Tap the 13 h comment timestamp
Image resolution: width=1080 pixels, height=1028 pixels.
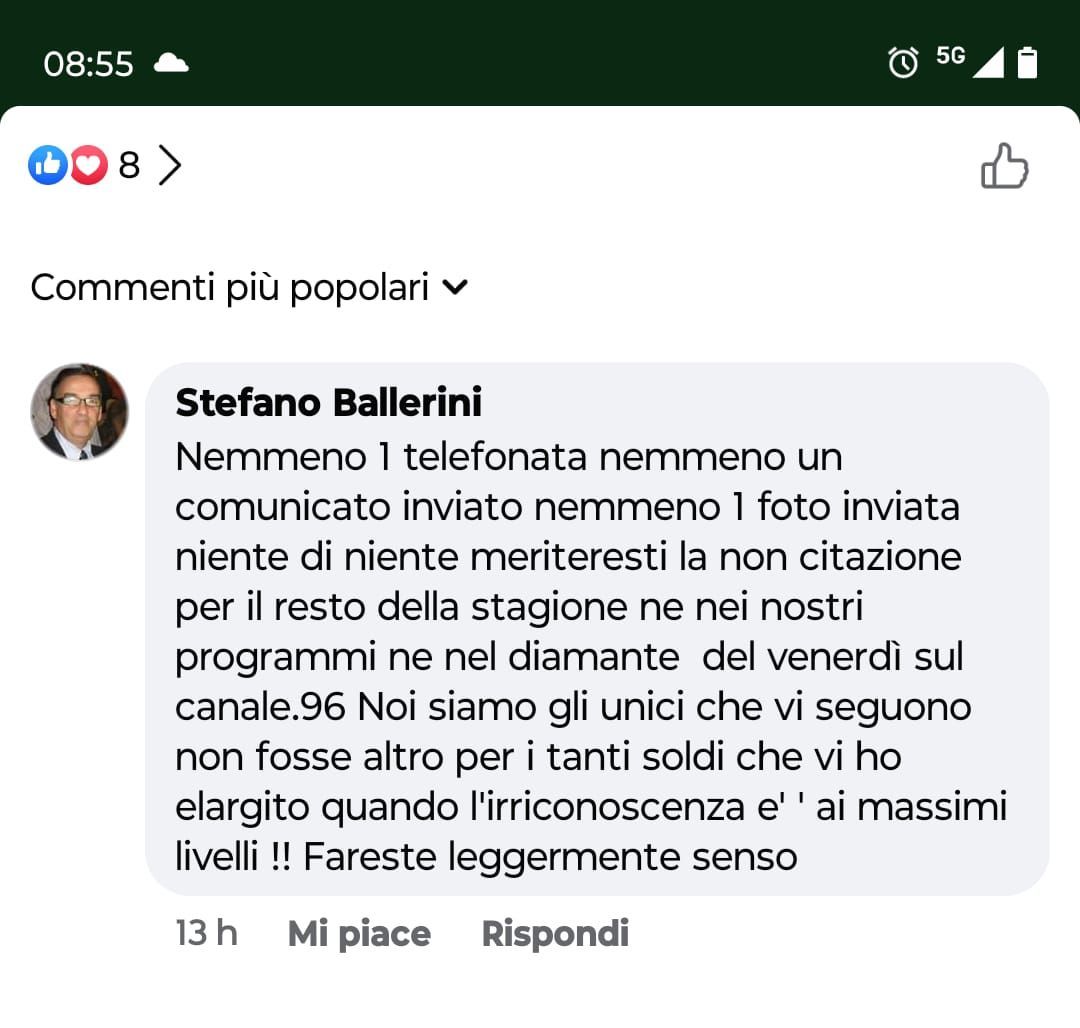[x=206, y=933]
